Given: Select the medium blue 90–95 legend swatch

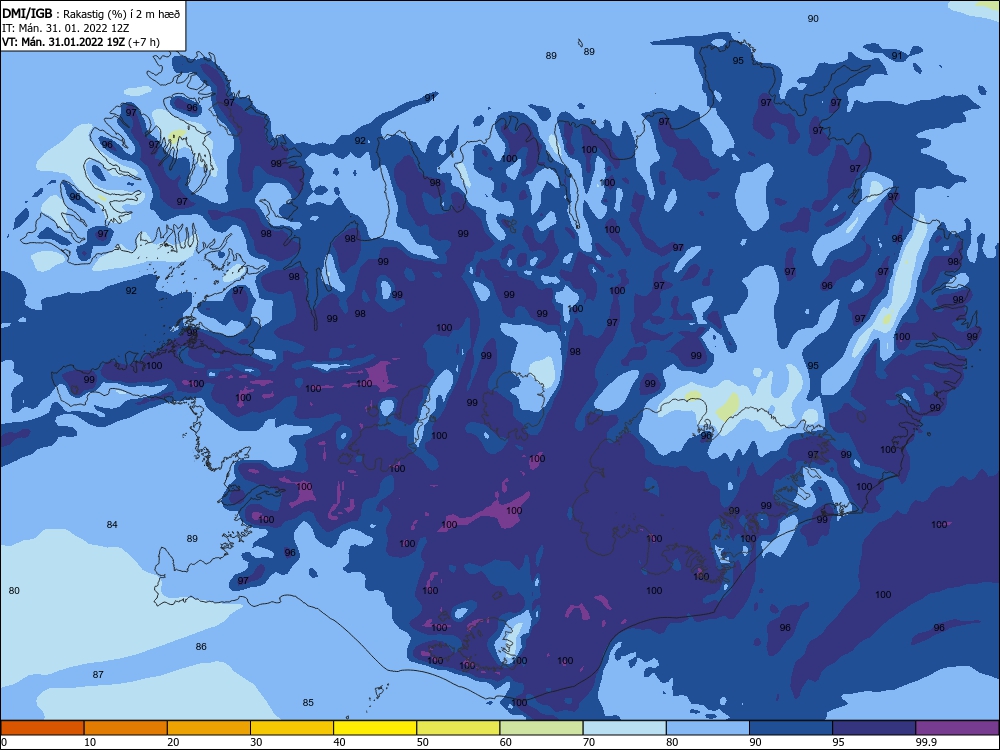Looking at the screenshot, I should pos(791,728).
